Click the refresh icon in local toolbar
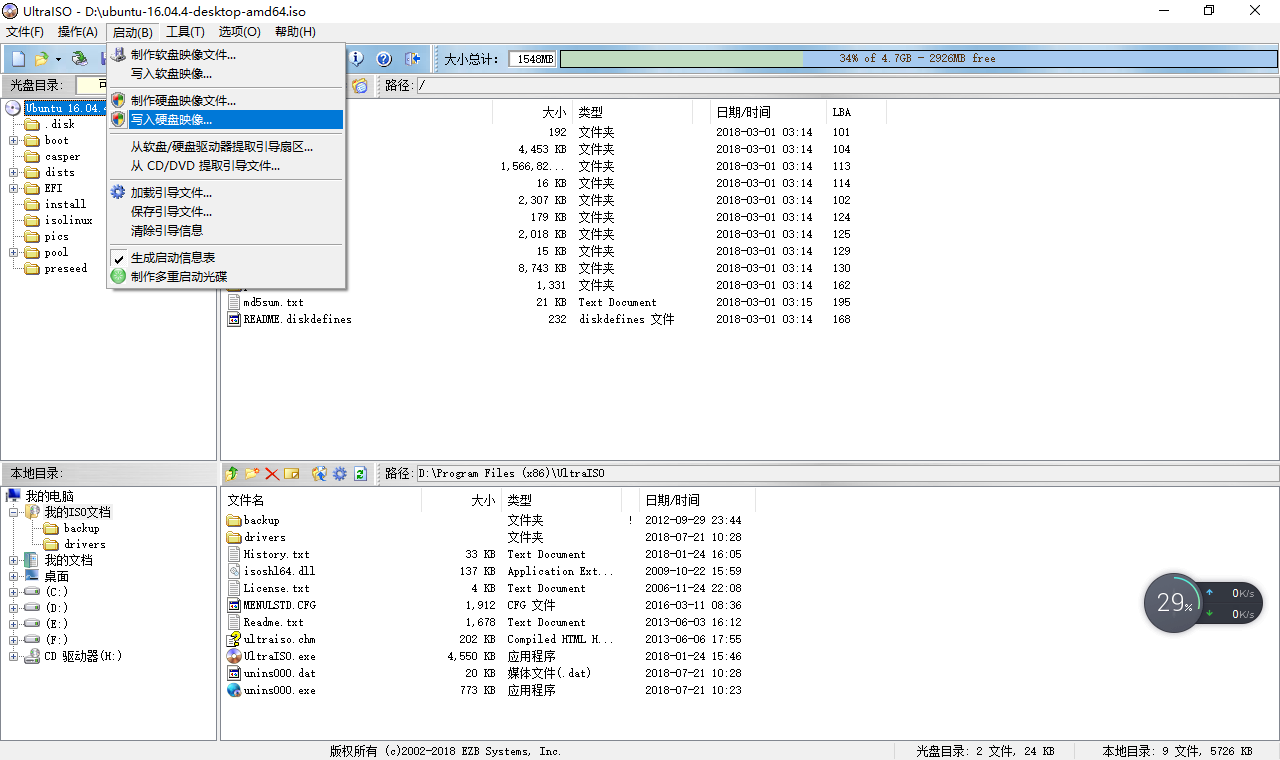Image resolution: width=1280 pixels, height=760 pixels. pos(360,473)
